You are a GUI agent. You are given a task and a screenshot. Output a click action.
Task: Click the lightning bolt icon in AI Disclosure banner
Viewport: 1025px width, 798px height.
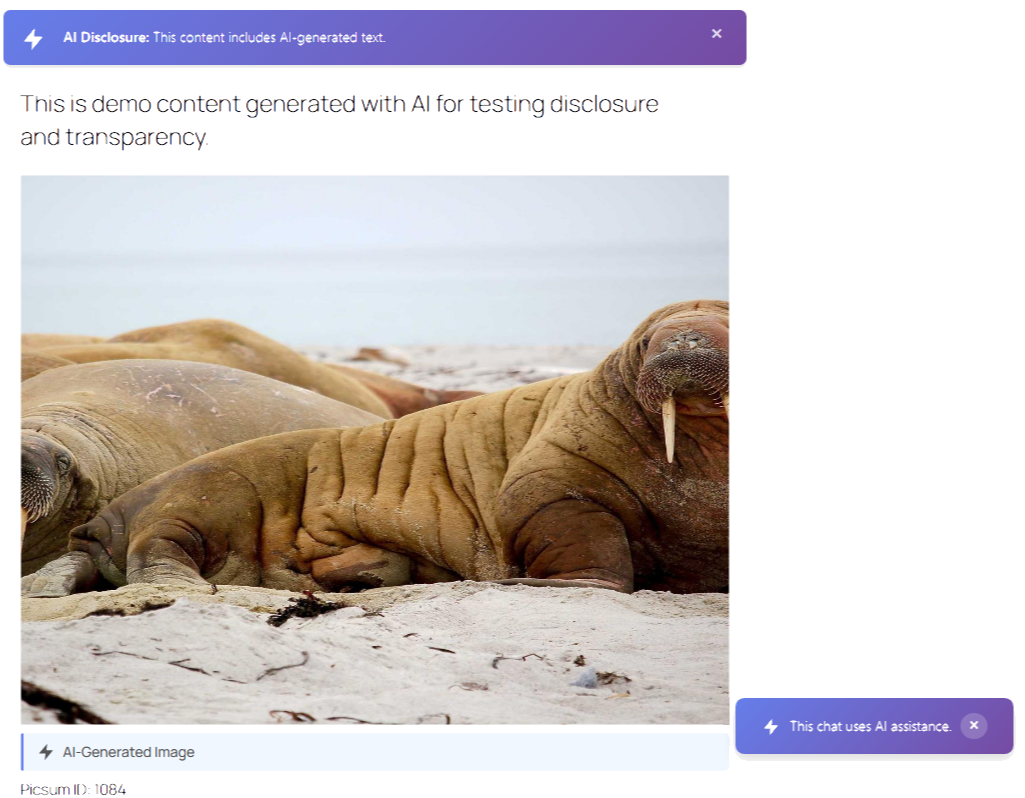pyautogui.click(x=34, y=39)
